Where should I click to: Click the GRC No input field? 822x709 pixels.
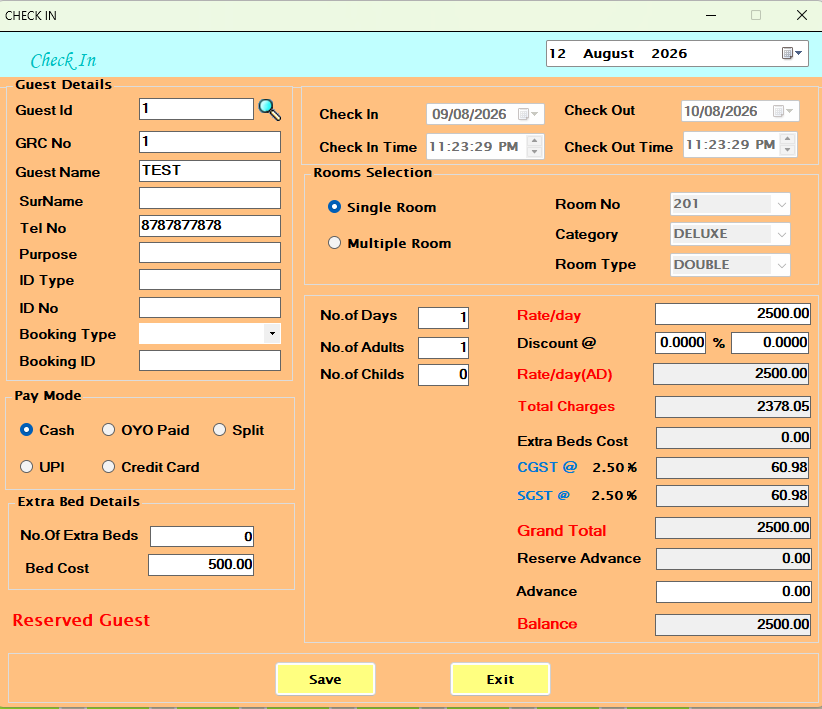(210, 142)
